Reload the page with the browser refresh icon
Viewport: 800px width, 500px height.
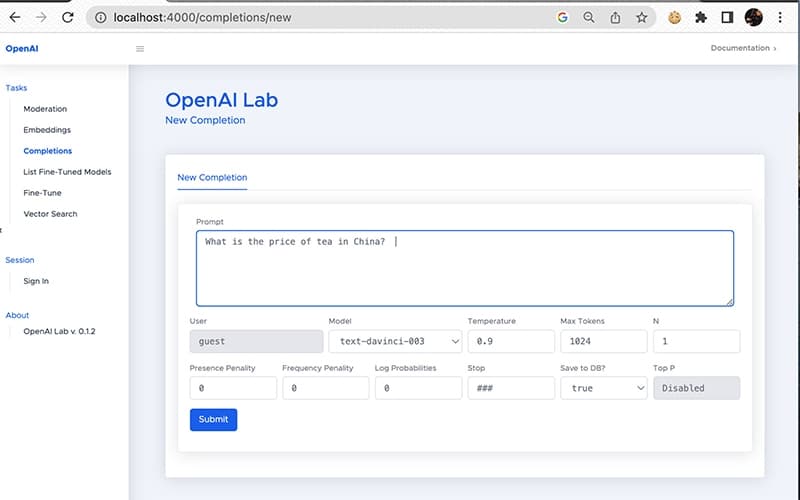(67, 17)
